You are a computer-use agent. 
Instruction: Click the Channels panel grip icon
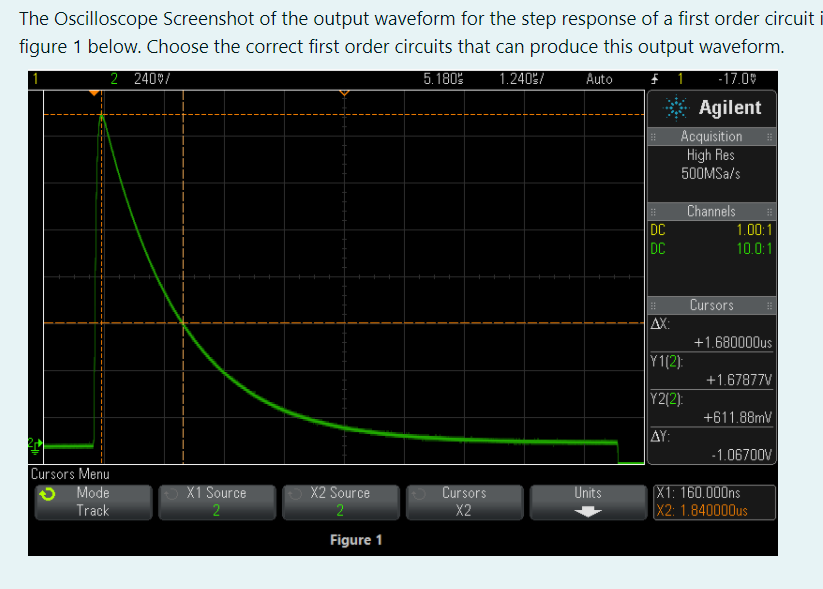coord(652,211)
